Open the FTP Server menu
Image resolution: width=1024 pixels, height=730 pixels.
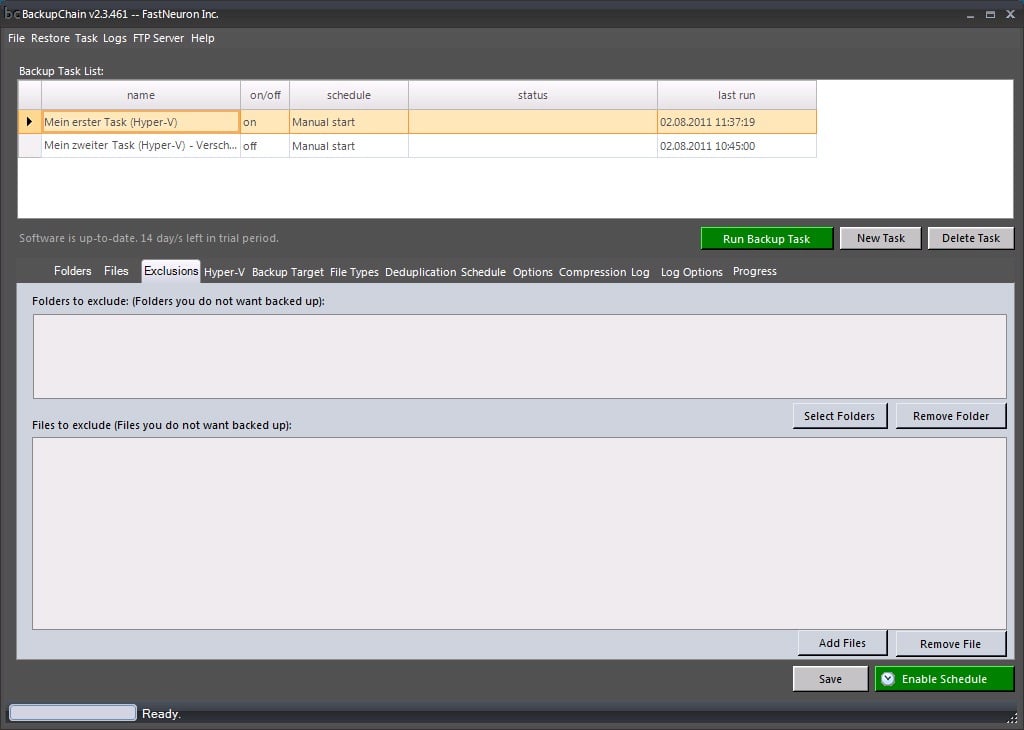(159, 38)
